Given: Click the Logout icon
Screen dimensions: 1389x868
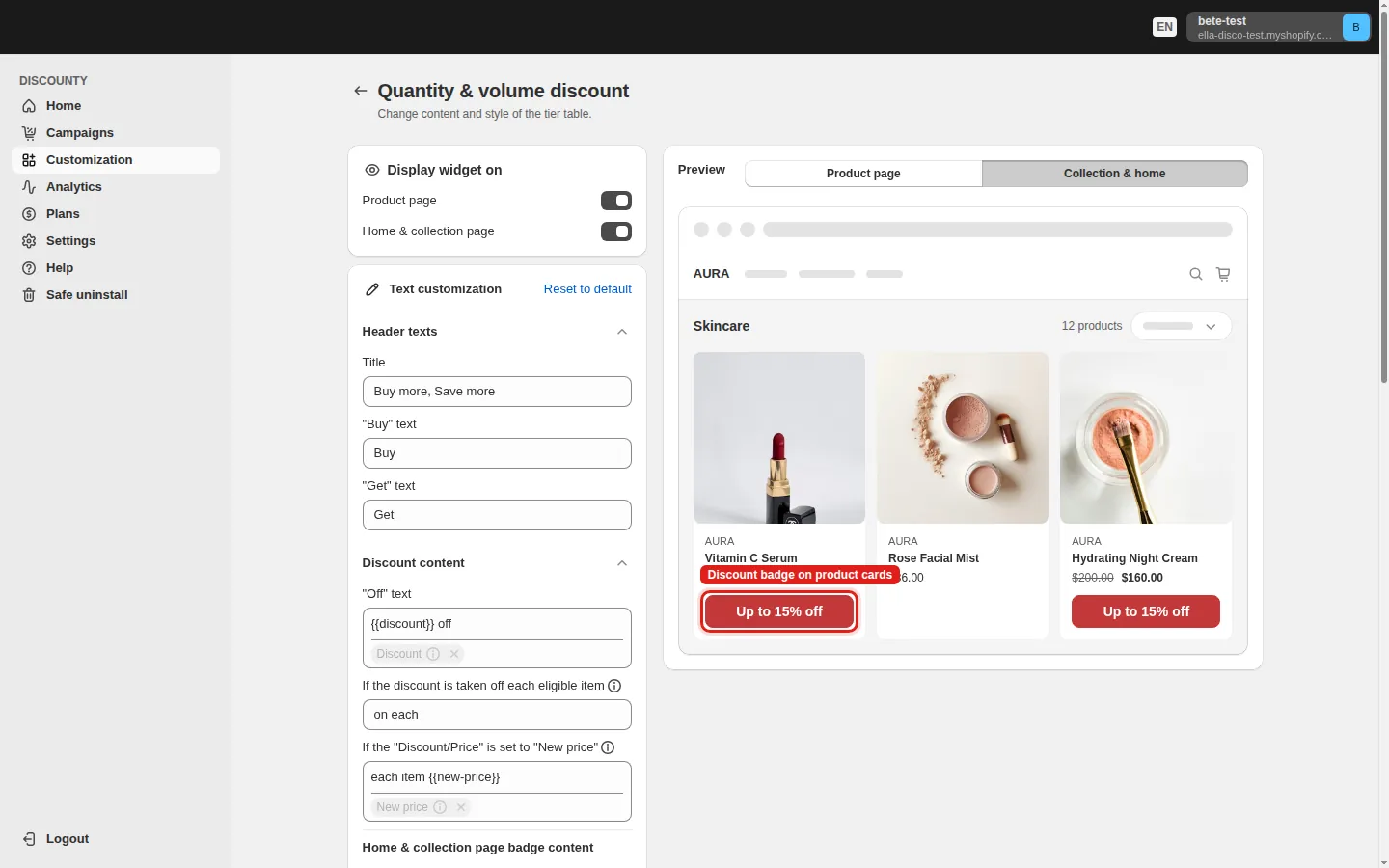Looking at the screenshot, I should coord(29,839).
